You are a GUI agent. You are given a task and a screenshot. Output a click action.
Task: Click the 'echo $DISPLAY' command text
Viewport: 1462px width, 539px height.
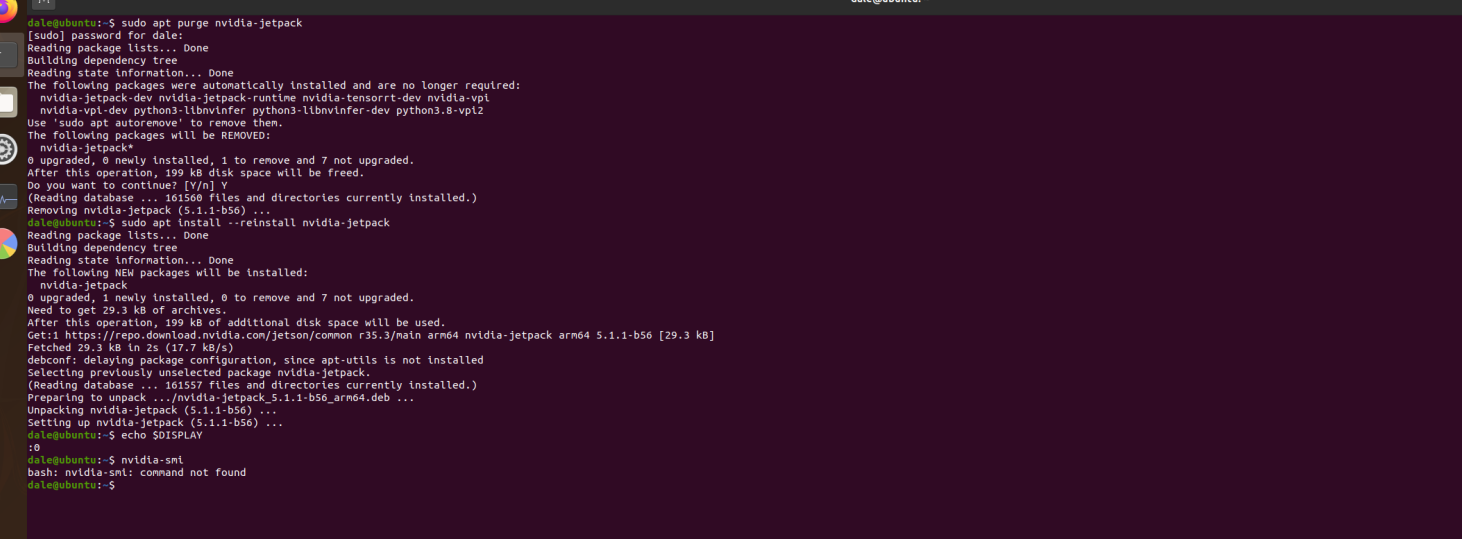[x=162, y=435]
